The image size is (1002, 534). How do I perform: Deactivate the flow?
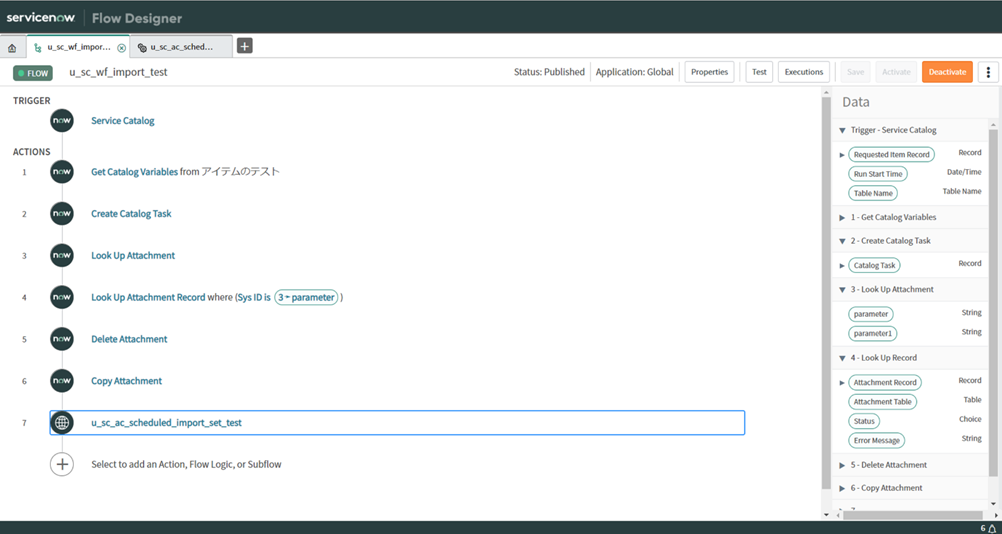[x=947, y=72]
